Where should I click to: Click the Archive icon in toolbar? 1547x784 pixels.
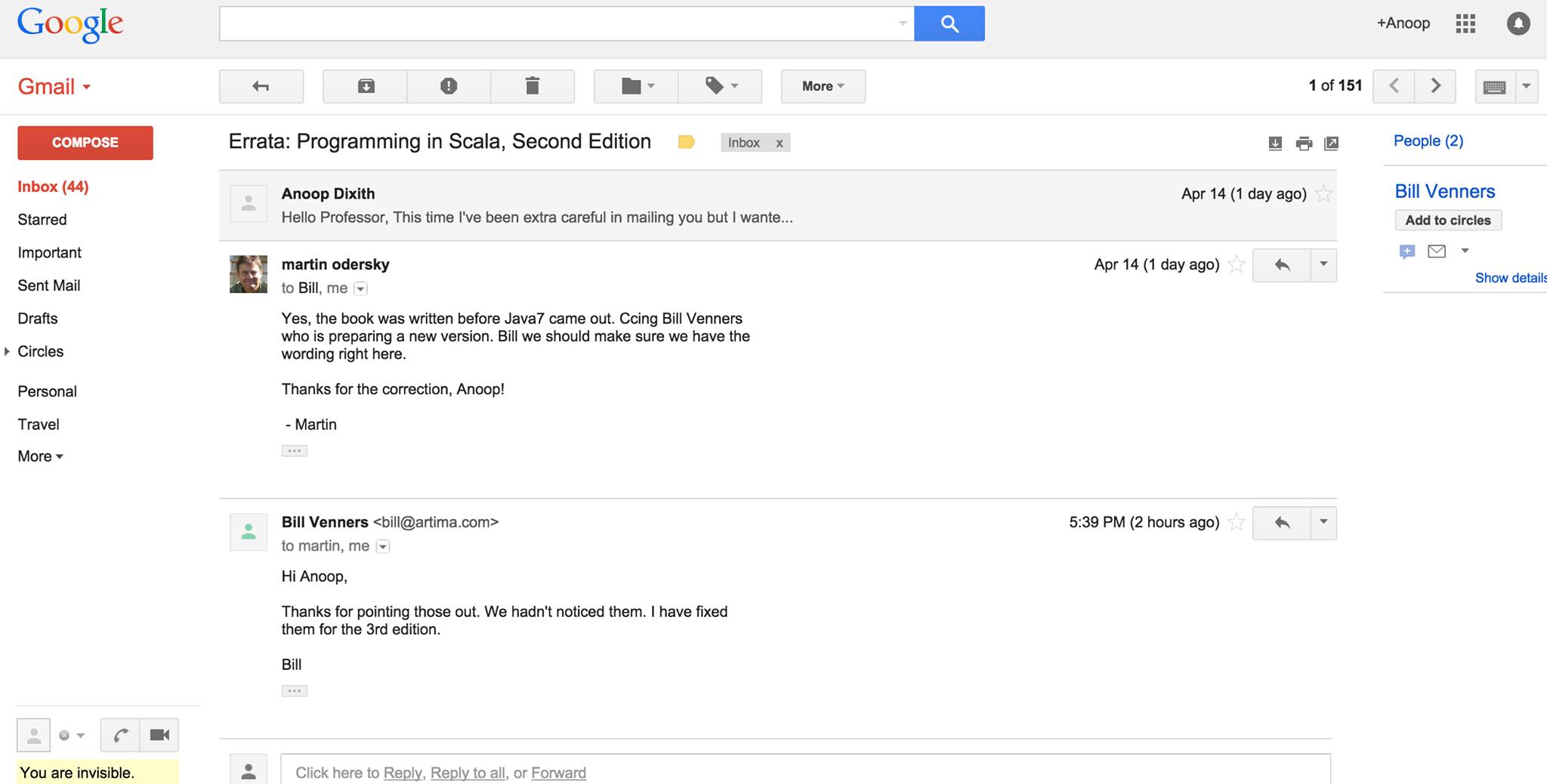[366, 86]
